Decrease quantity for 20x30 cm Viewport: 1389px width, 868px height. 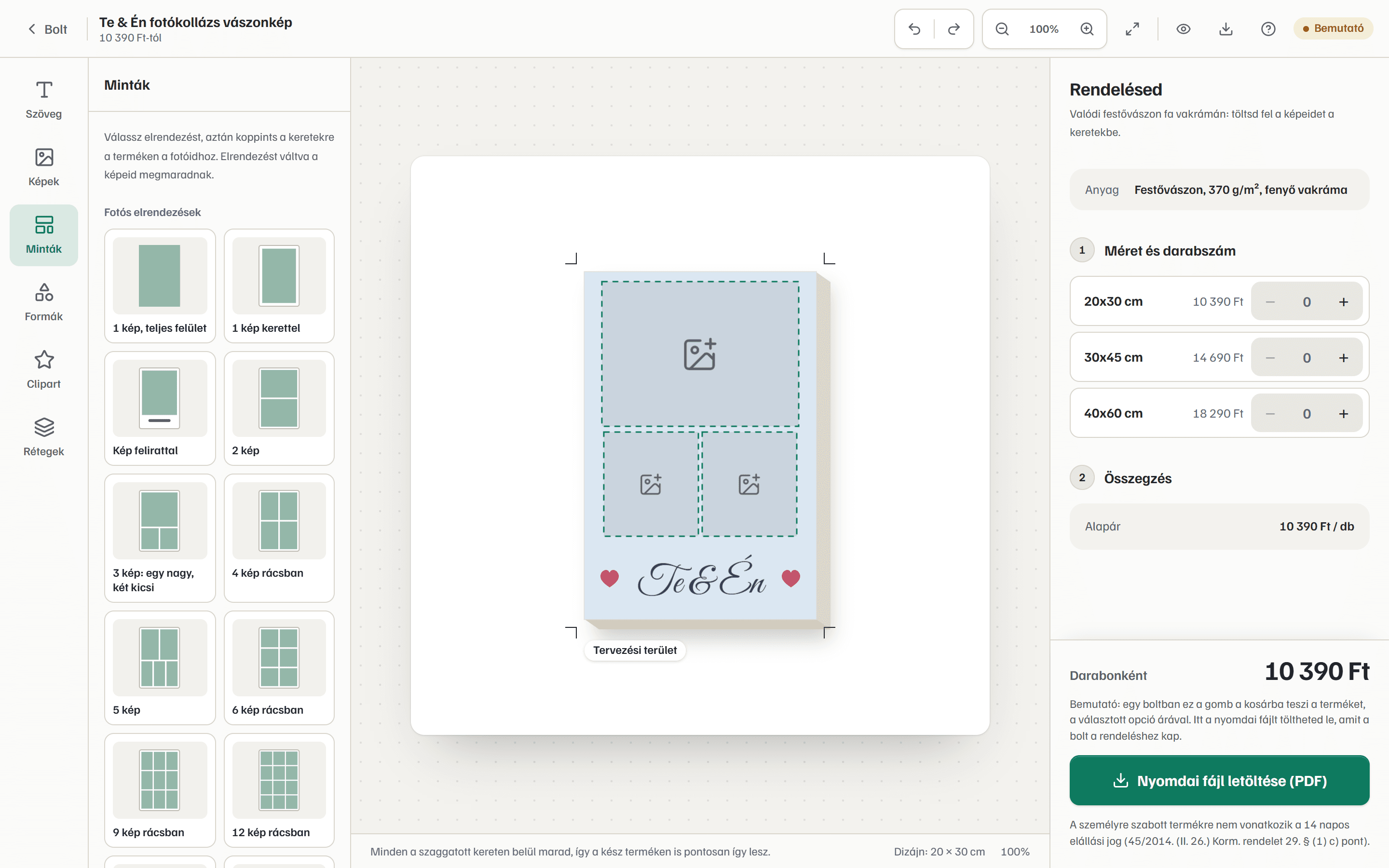1270,301
